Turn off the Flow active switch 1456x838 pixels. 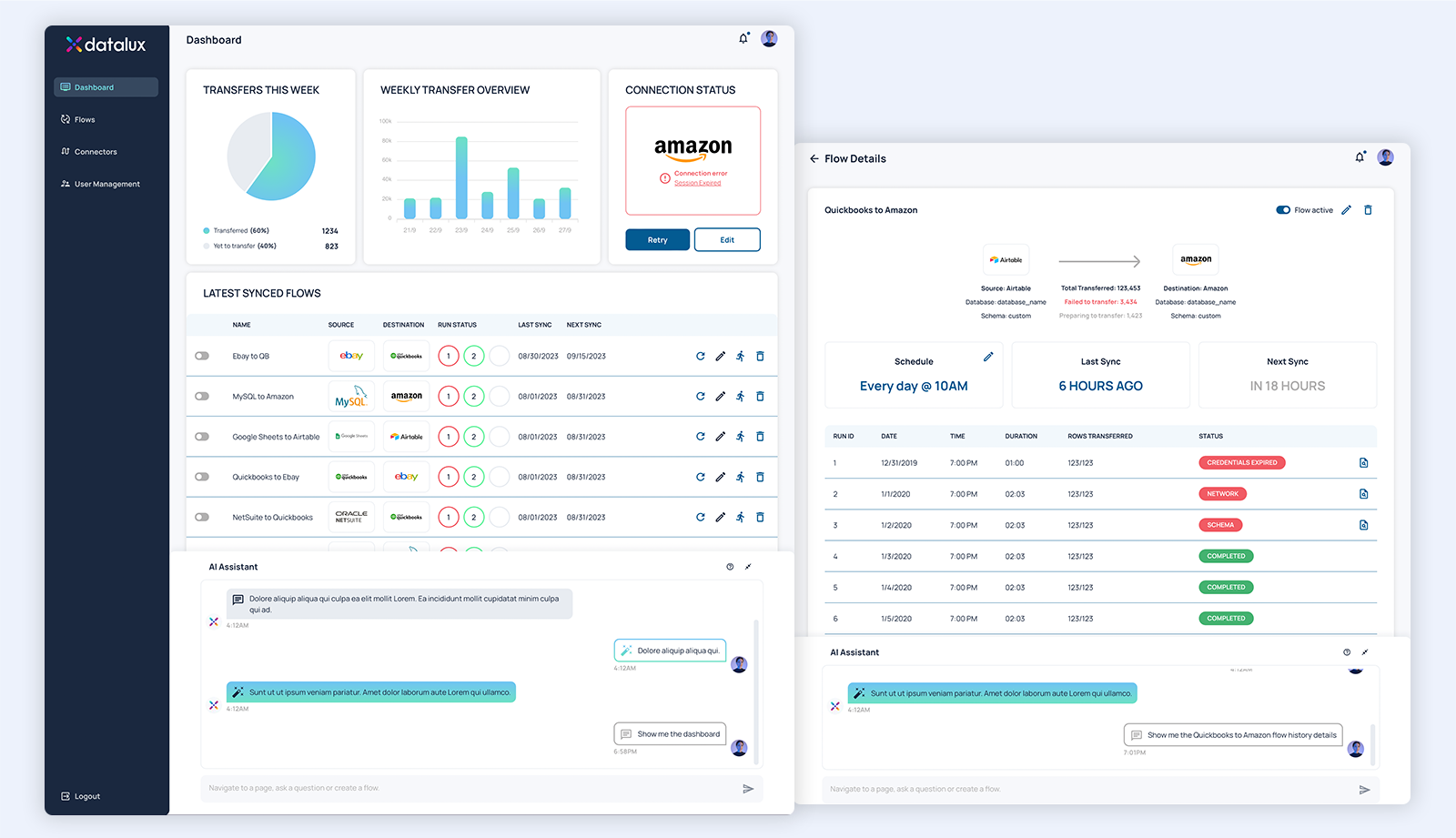[1283, 210]
